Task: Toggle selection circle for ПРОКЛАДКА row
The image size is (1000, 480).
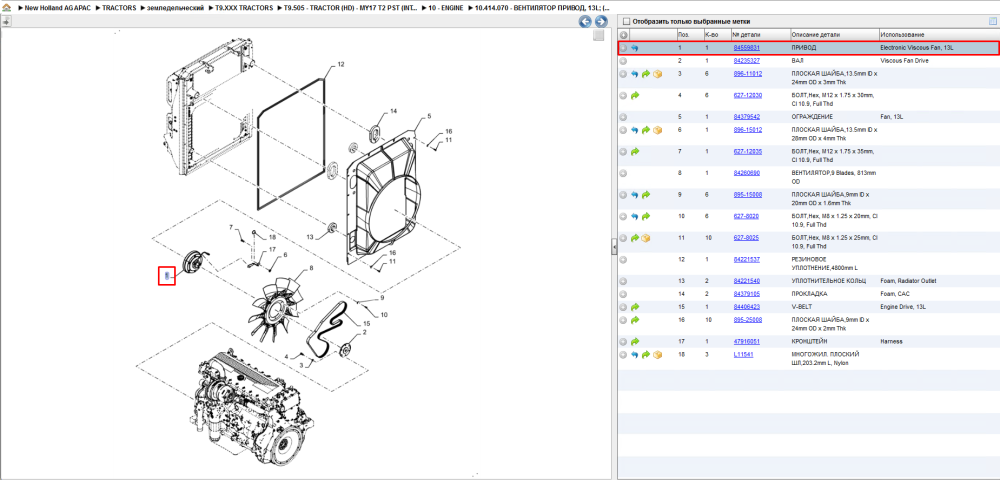Action: coord(623,294)
